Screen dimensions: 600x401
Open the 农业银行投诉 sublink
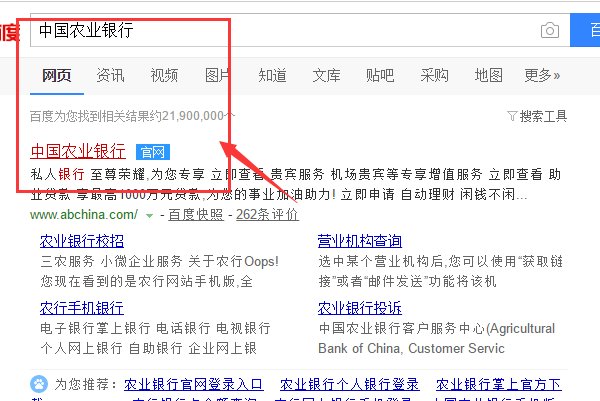[360, 308]
